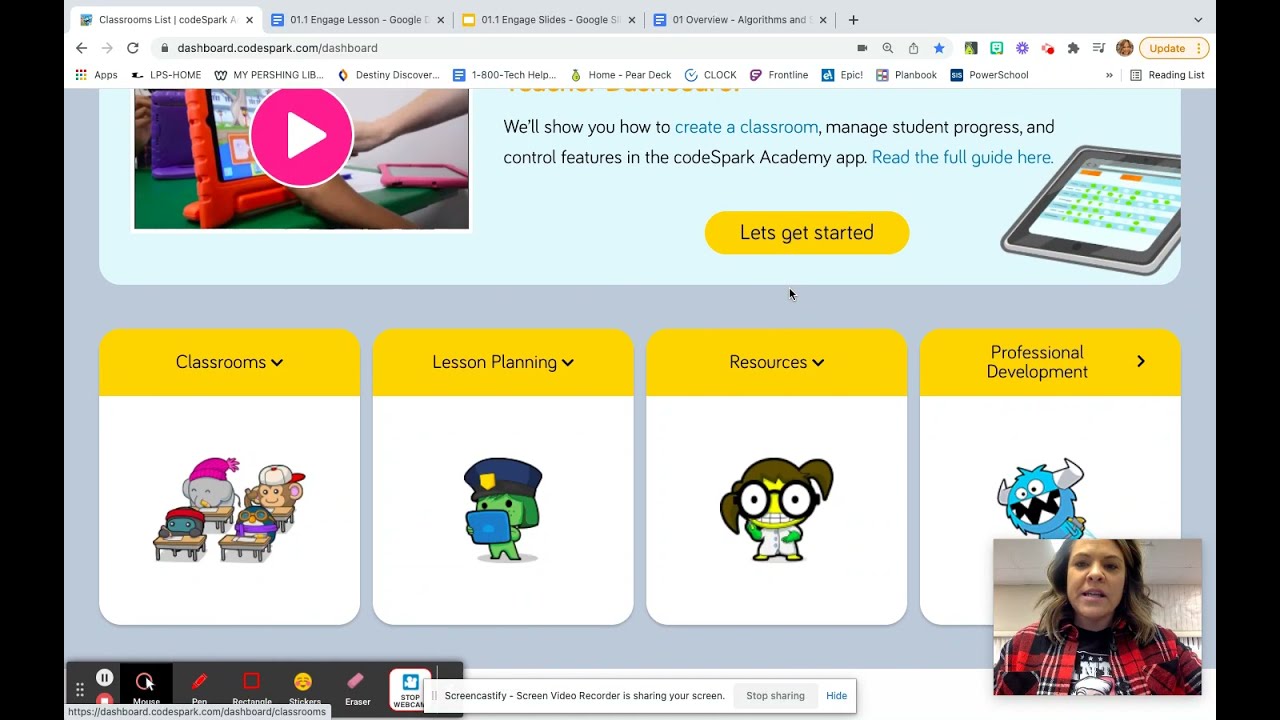This screenshot has width=1280, height=720.
Task: Open the 1-800-Tech Help bookmark
Action: tap(504, 75)
